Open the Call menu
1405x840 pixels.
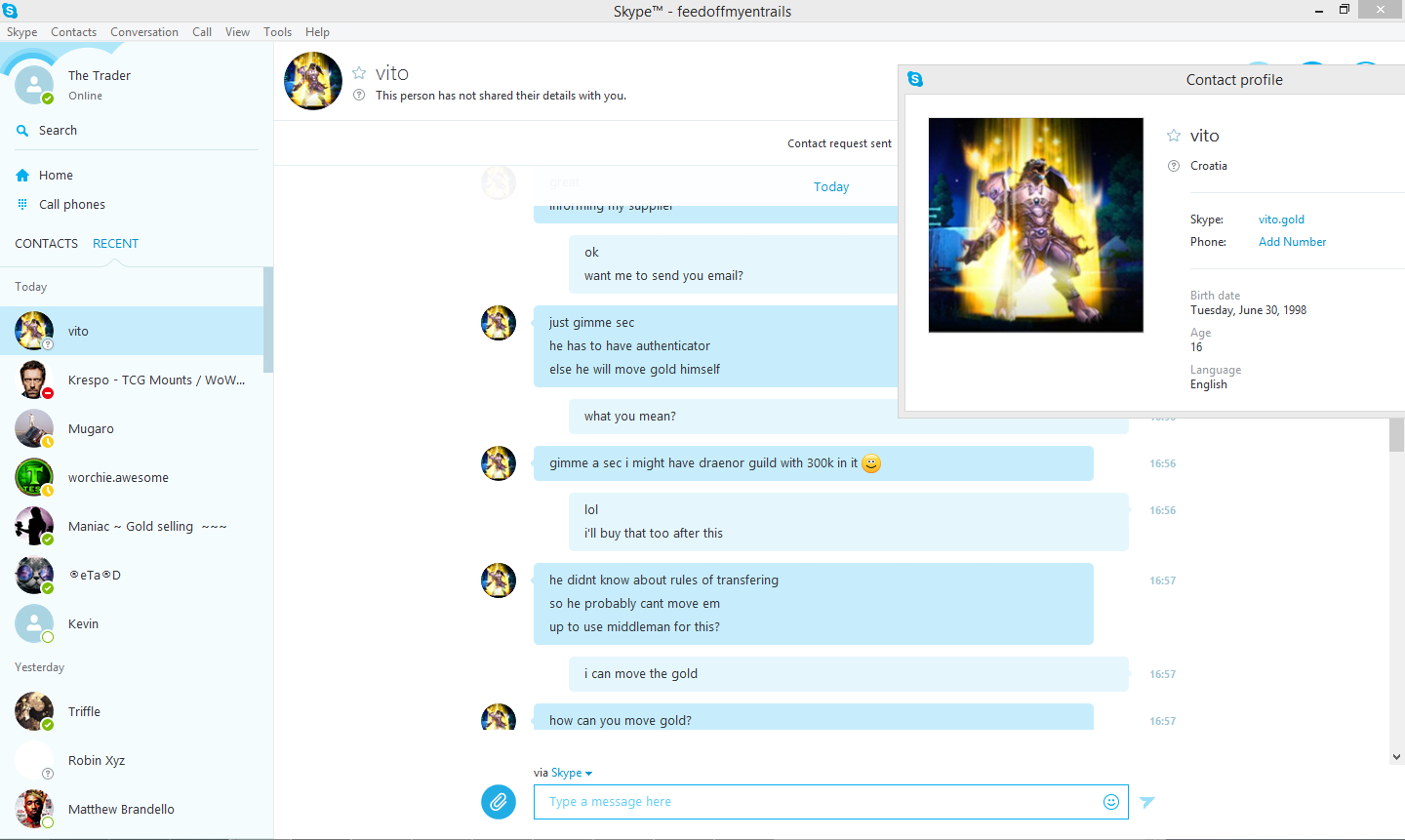[202, 32]
